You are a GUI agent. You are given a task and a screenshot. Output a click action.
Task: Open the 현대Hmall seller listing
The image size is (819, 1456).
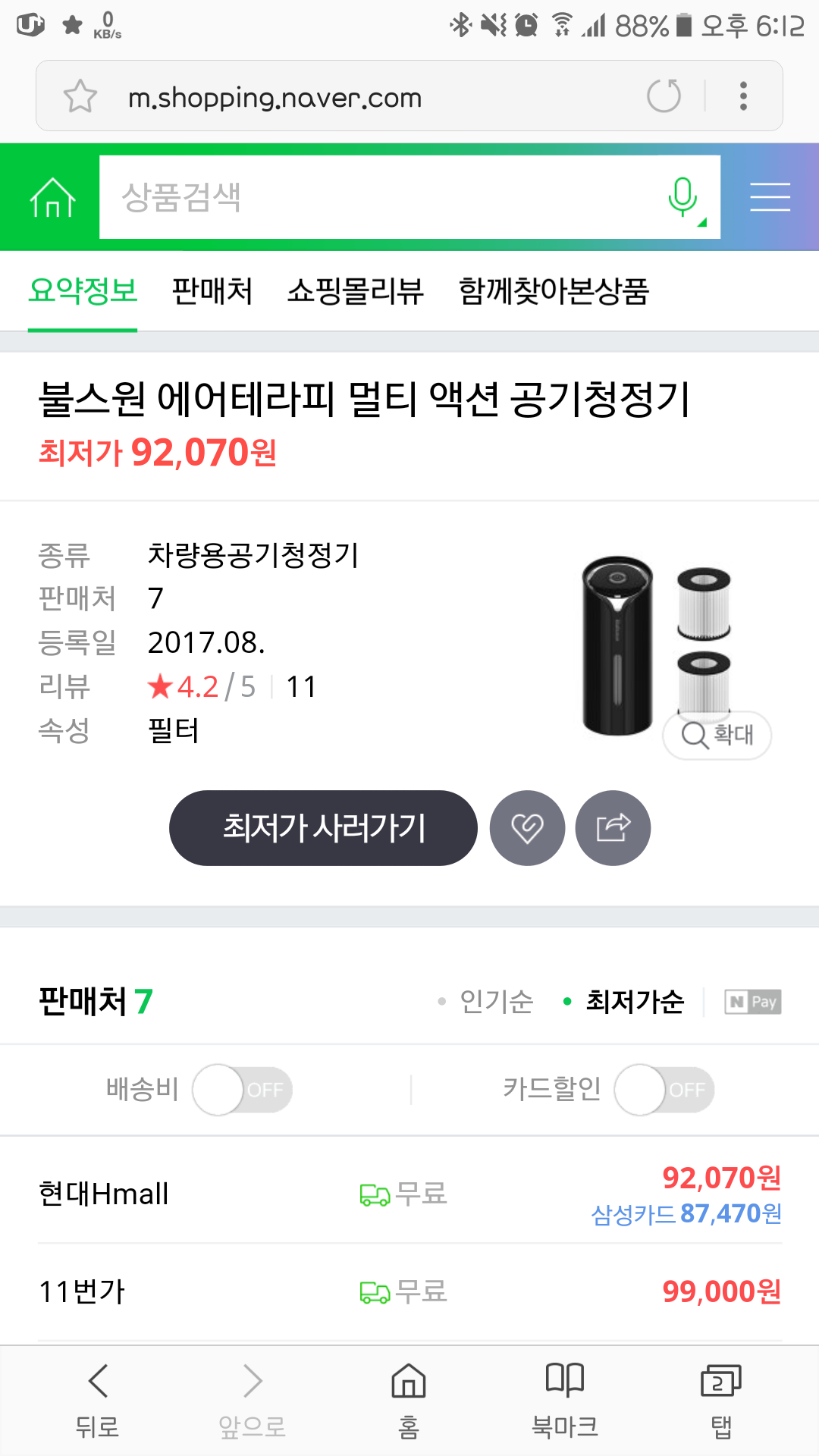[x=104, y=1194]
